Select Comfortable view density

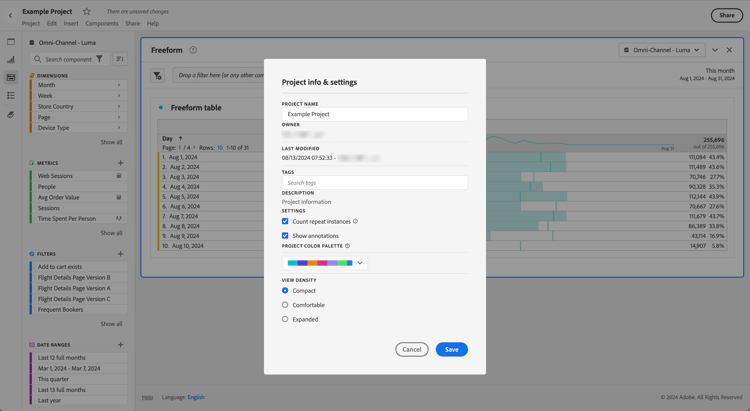285,305
